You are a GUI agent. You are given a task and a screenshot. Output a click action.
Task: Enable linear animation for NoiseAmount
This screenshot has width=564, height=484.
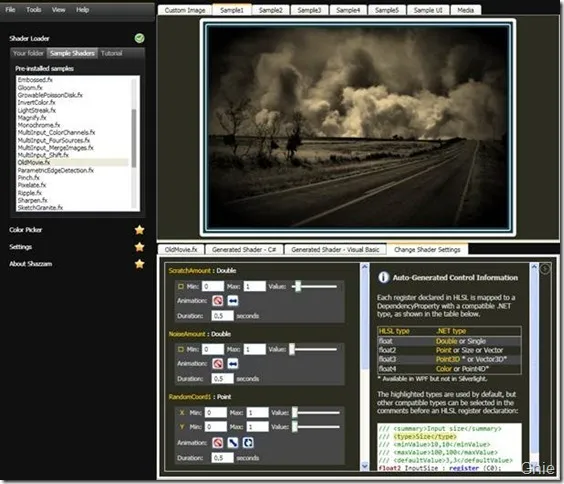click(233, 364)
